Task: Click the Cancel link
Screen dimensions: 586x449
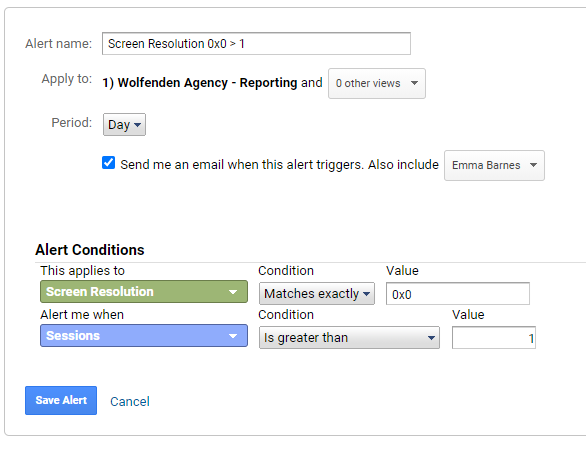Action: 130,402
